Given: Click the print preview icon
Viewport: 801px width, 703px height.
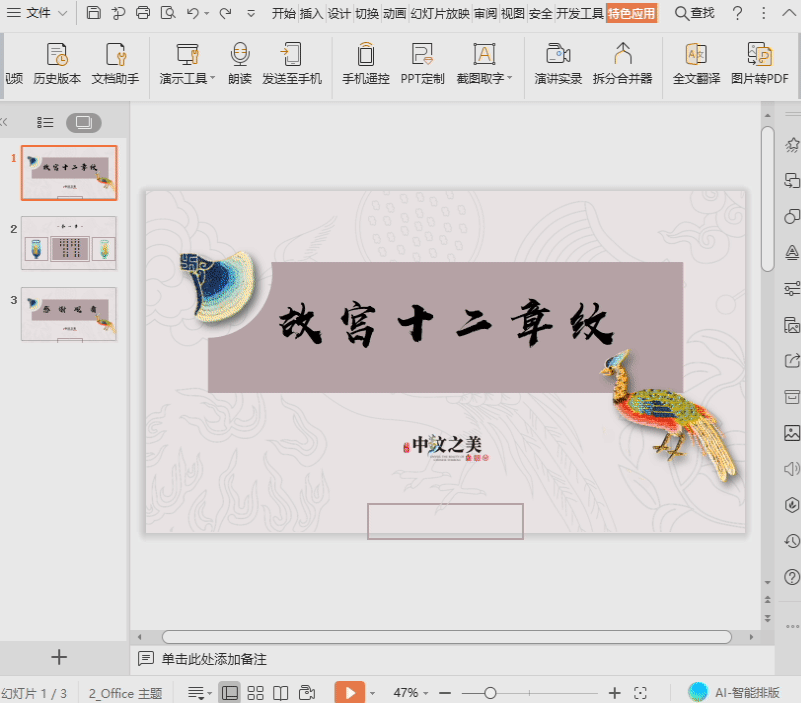Looking at the screenshot, I should 168,13.
